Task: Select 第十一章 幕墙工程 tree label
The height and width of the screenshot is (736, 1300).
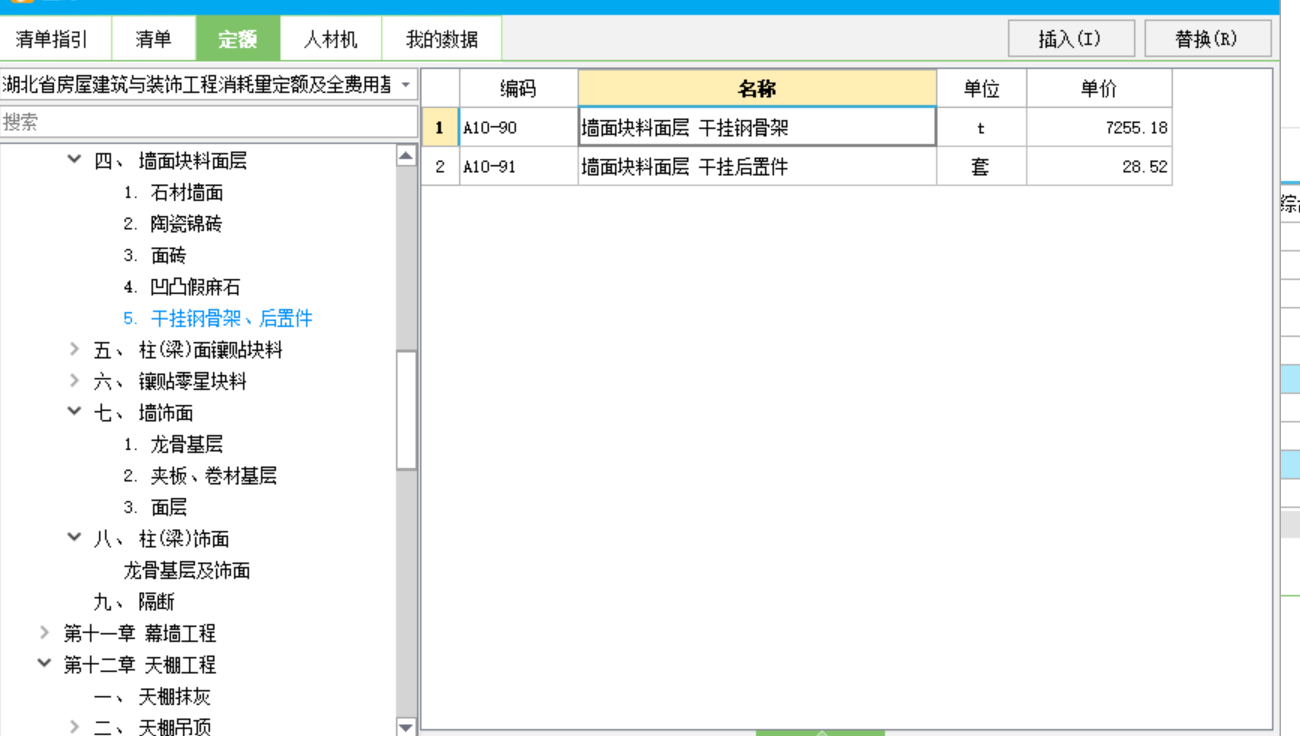Action: (140, 633)
